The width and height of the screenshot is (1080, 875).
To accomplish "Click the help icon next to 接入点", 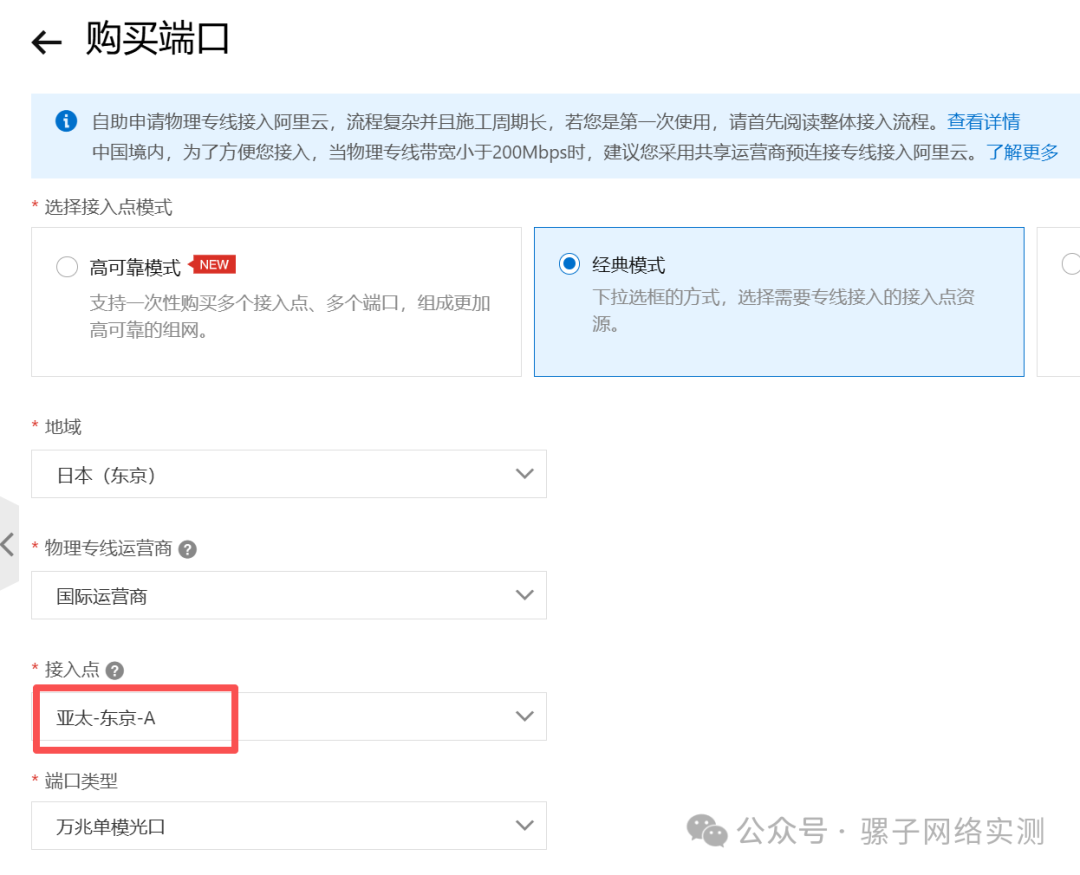I will pos(113,669).
